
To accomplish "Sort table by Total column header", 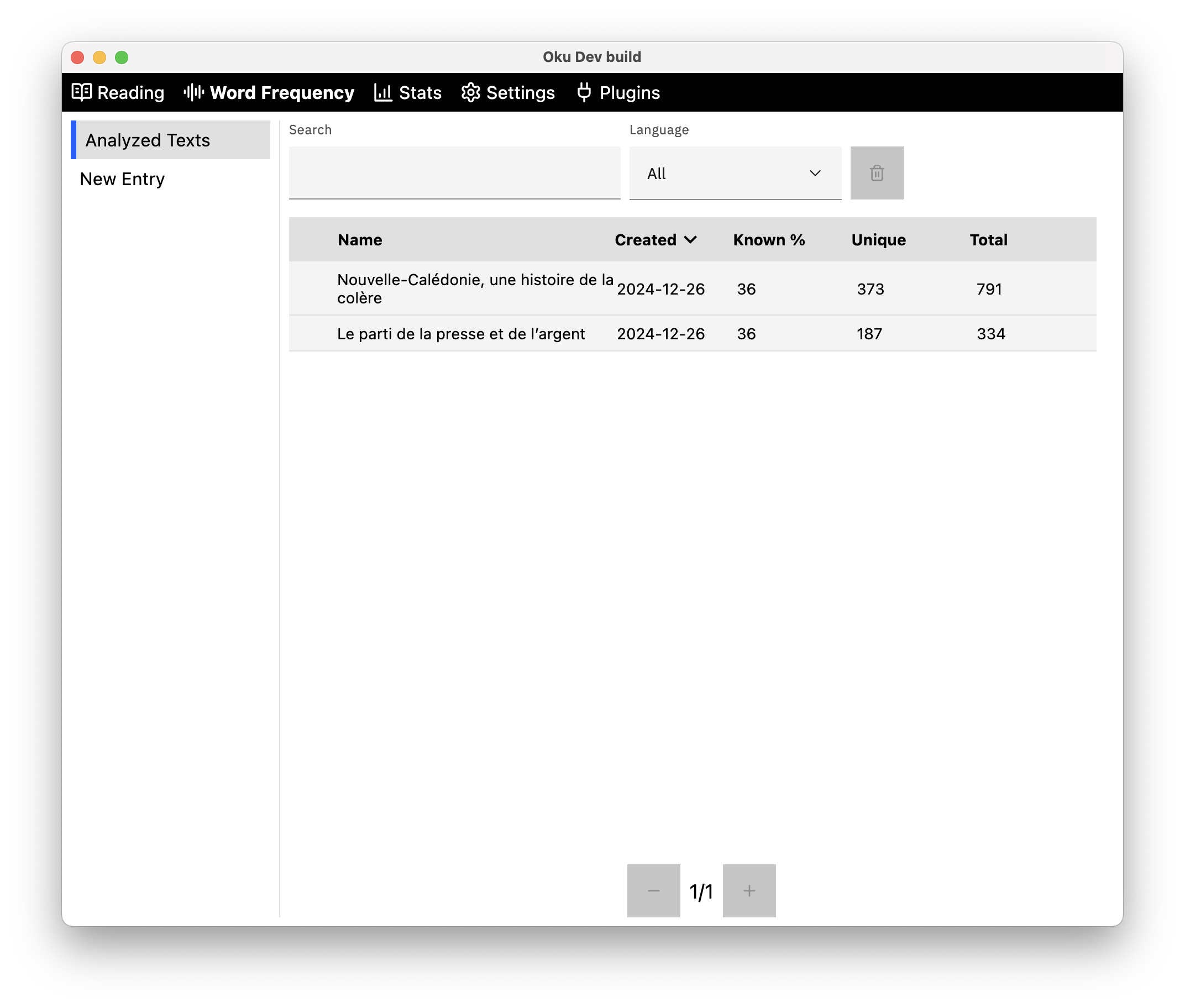I will point(988,239).
